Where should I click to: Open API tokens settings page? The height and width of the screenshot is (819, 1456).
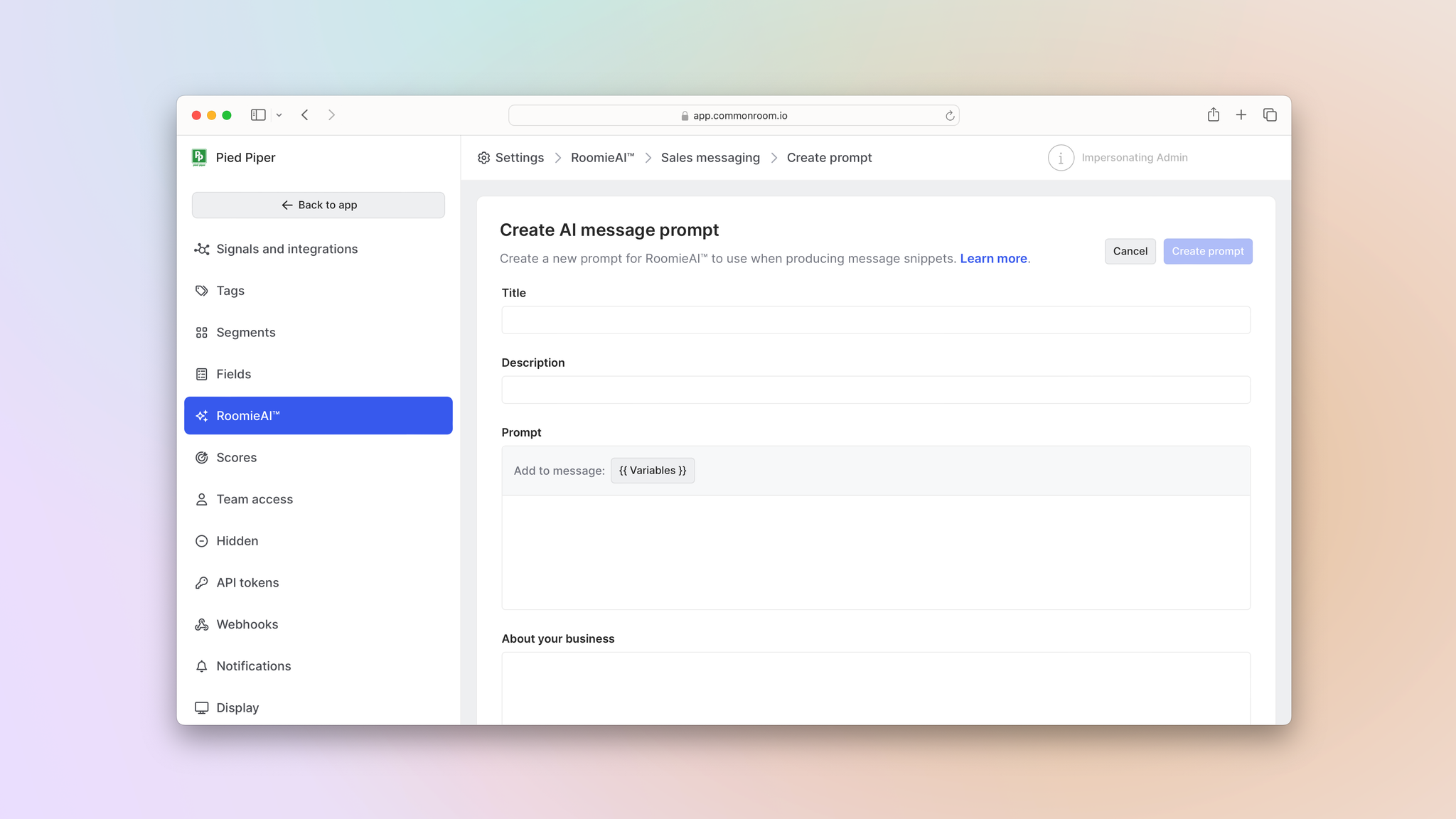click(x=318, y=582)
